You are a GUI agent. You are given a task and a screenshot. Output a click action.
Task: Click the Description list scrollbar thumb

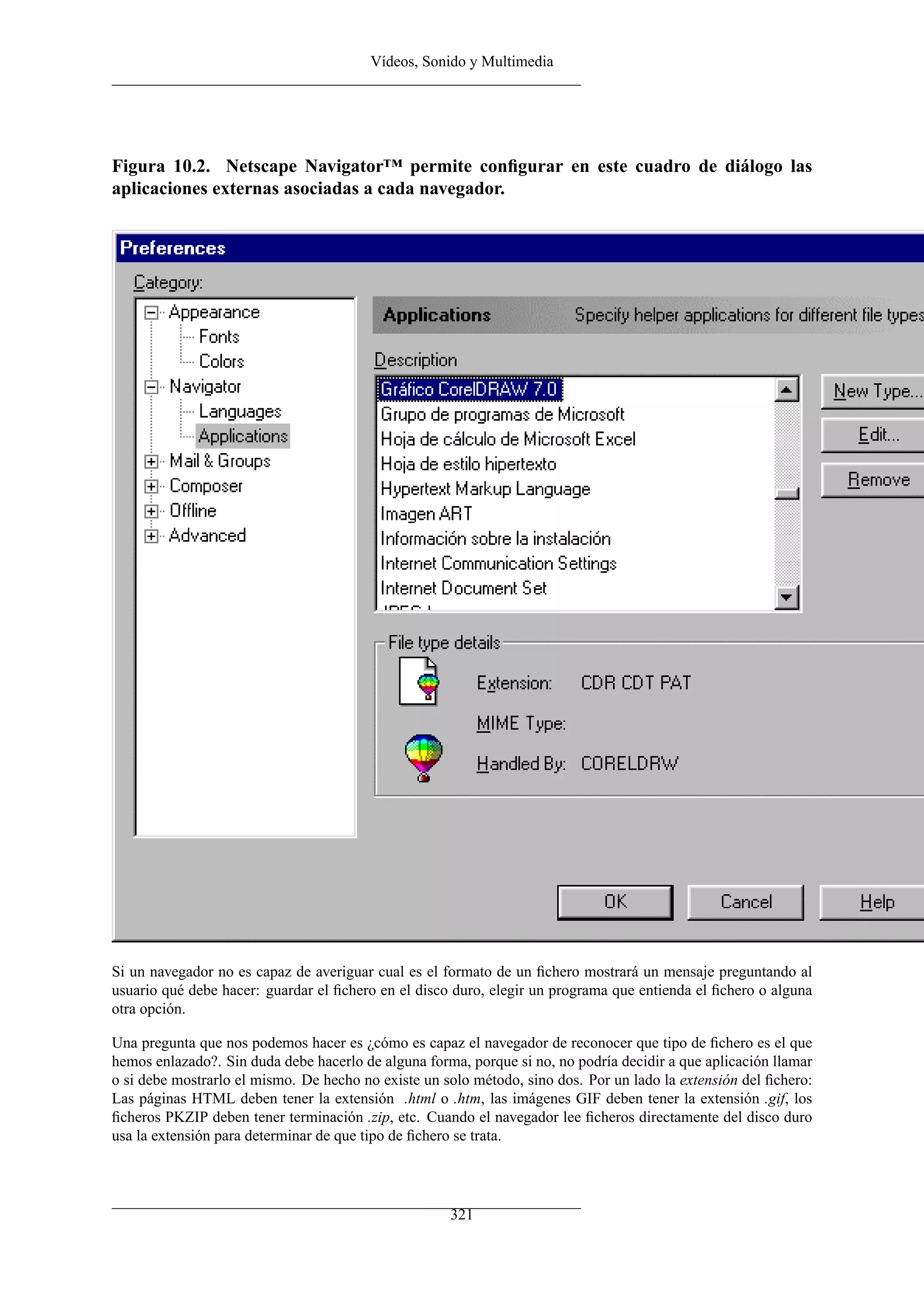tap(787, 493)
